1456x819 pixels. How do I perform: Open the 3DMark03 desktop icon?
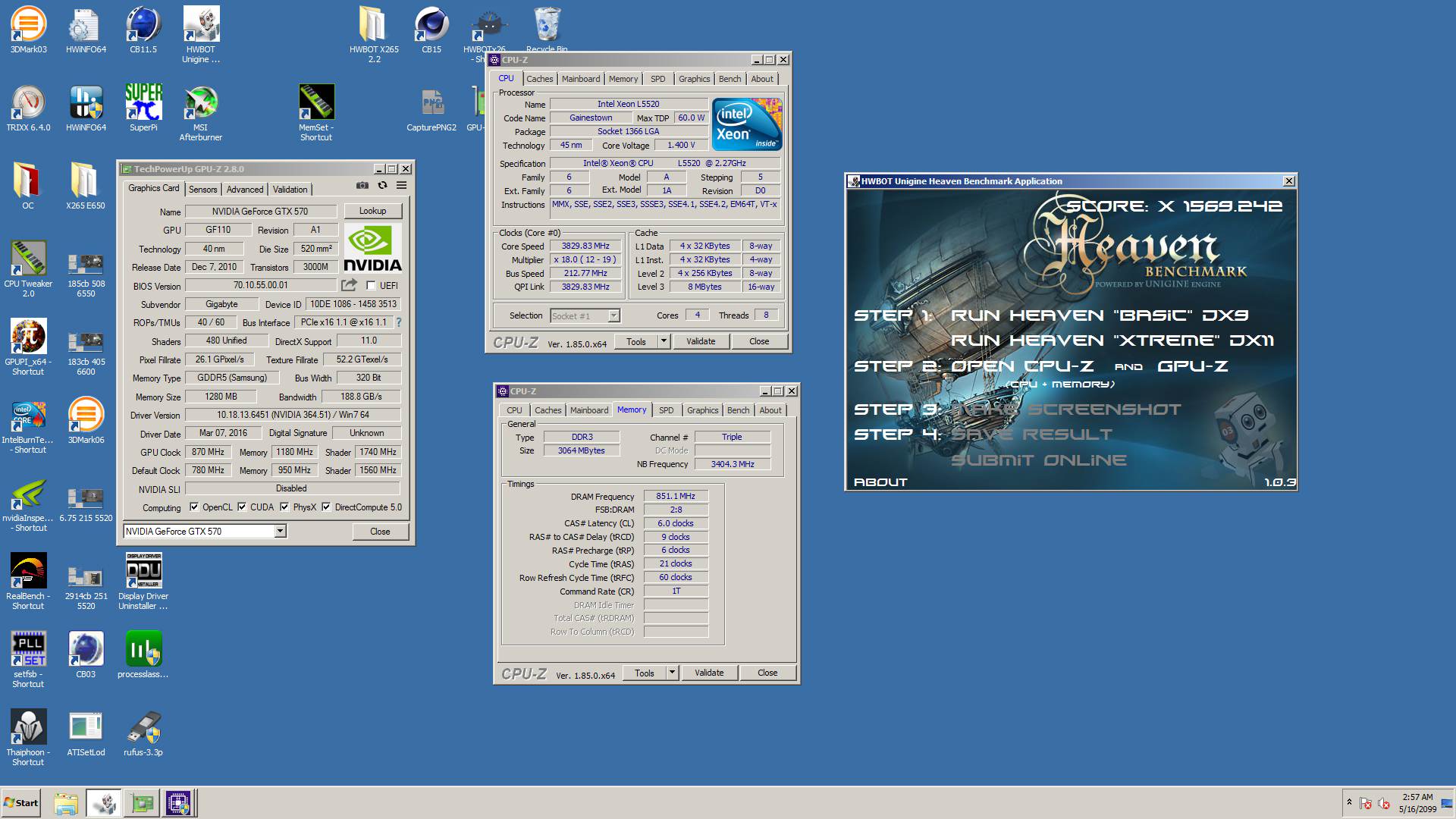coord(28,30)
